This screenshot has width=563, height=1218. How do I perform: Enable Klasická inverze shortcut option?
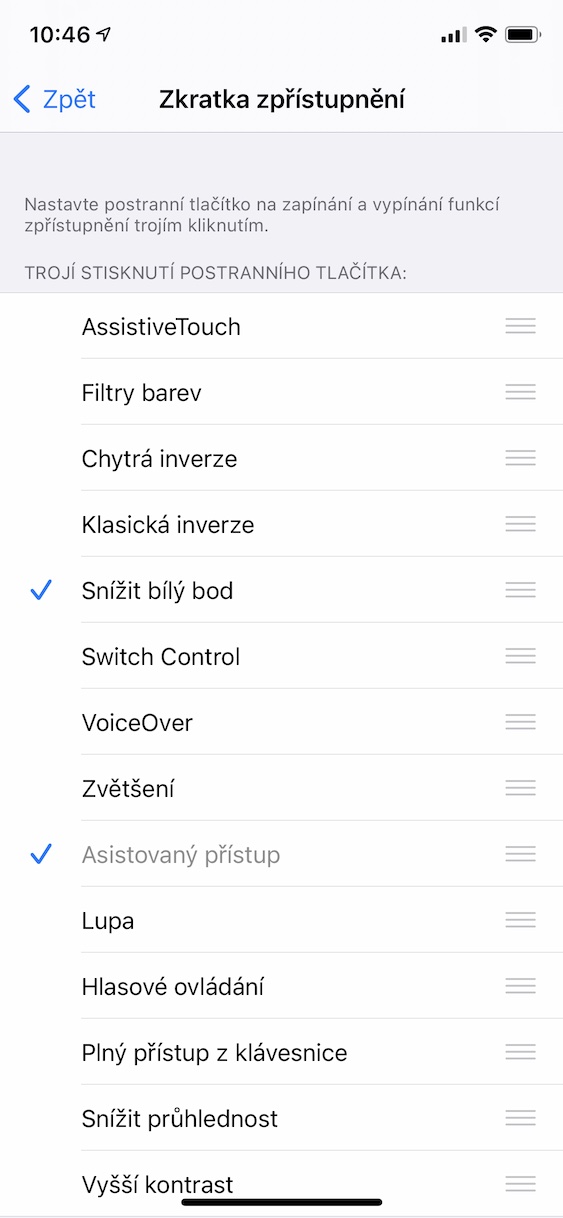(x=281, y=524)
